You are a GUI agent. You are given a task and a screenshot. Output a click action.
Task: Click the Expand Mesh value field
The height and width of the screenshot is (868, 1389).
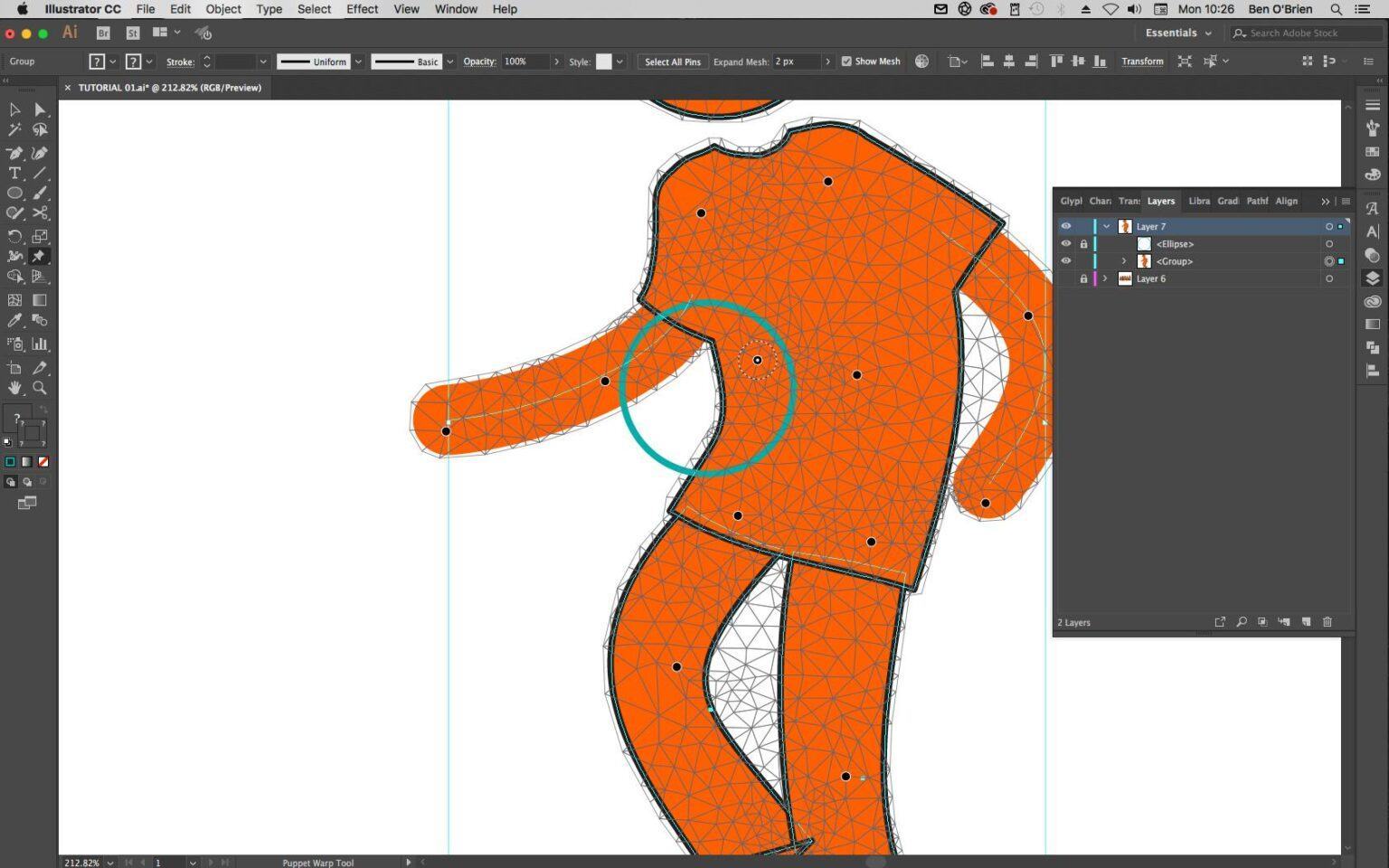796,61
